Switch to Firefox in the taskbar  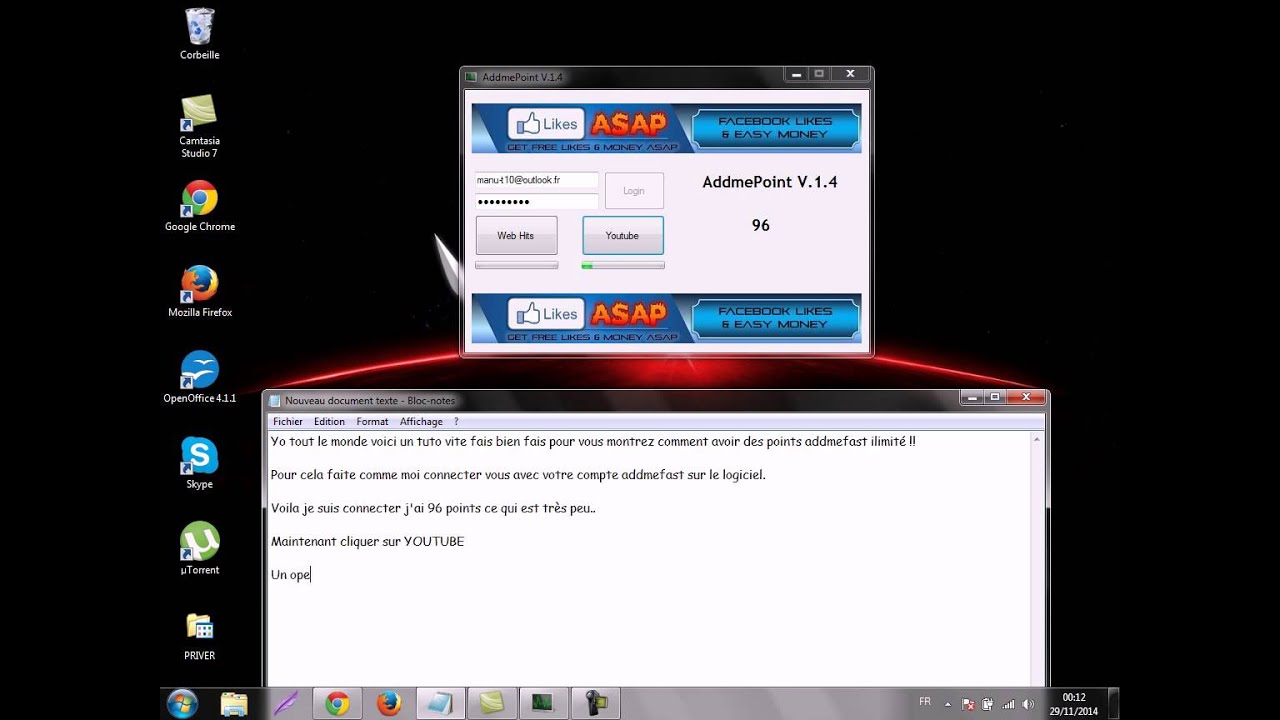click(x=389, y=704)
